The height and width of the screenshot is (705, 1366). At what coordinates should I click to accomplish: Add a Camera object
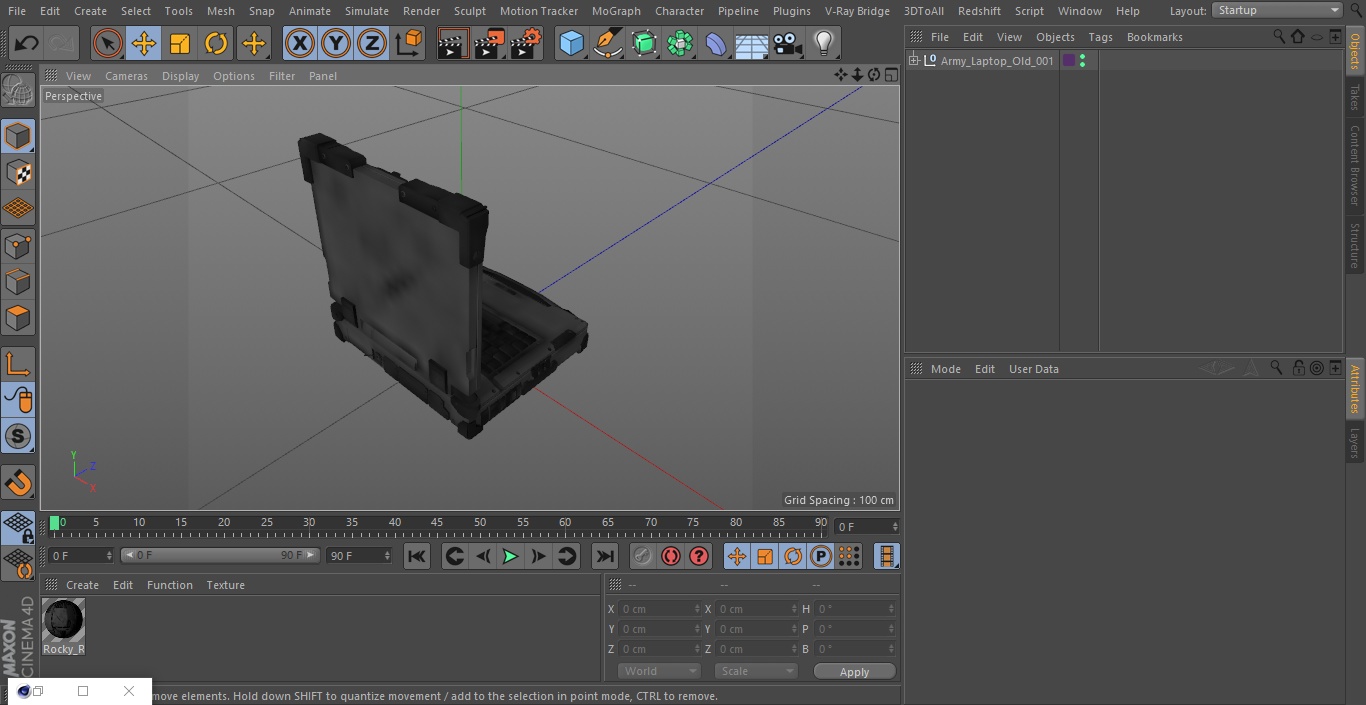788,43
